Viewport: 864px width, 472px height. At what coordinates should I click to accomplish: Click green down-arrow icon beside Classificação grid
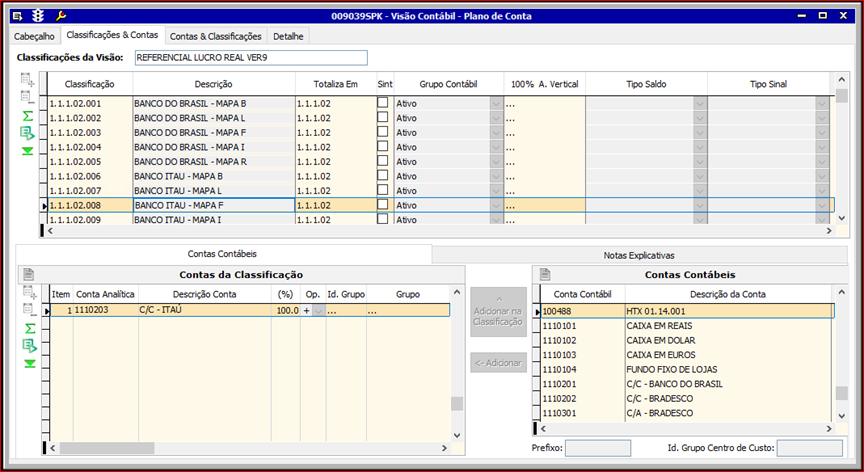coord(28,151)
